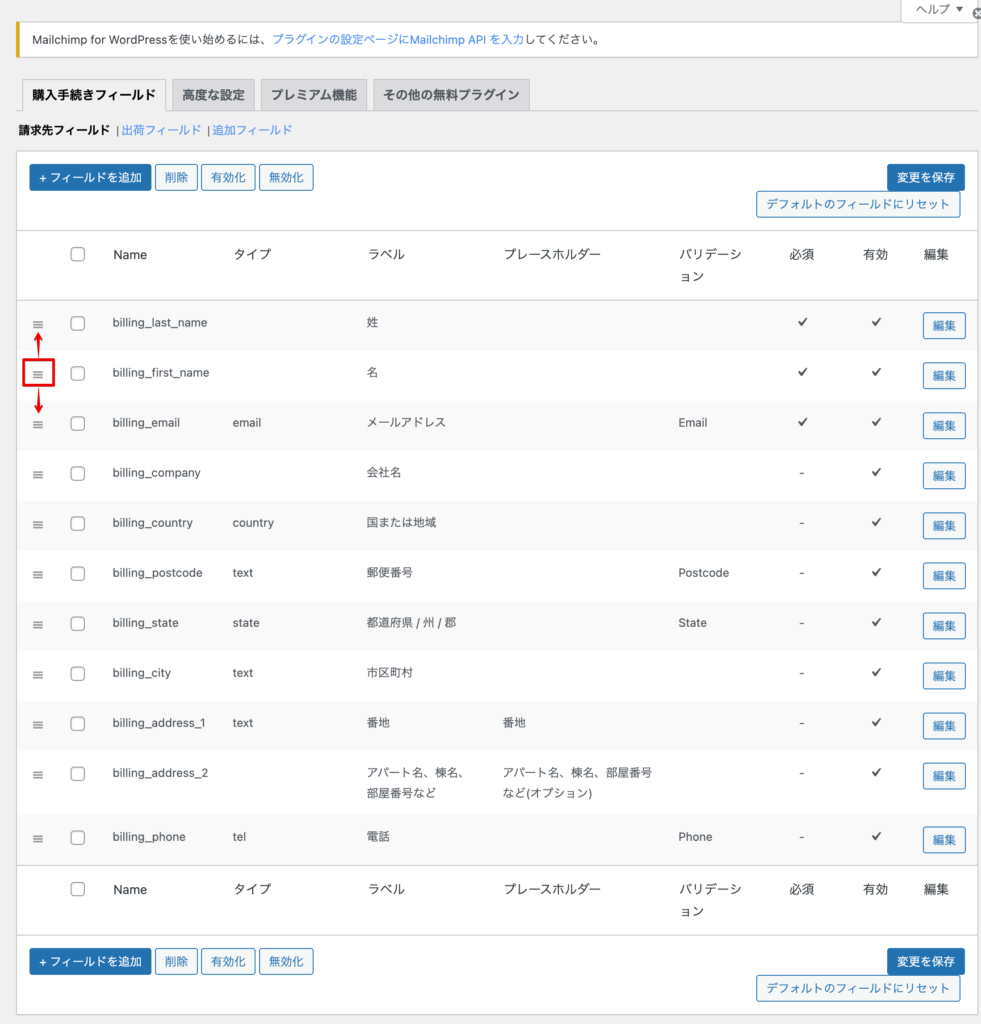Select all fields using the top header checkbox

pos(78,254)
